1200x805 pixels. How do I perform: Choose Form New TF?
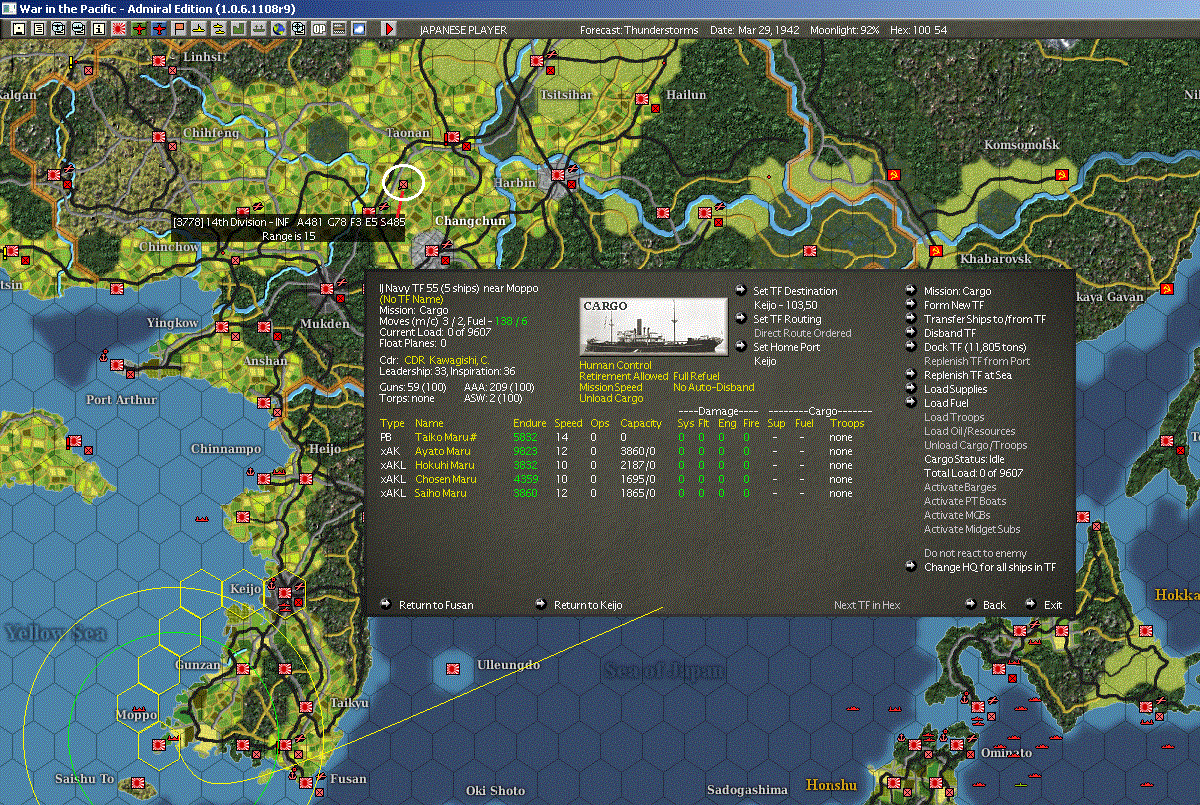point(953,305)
